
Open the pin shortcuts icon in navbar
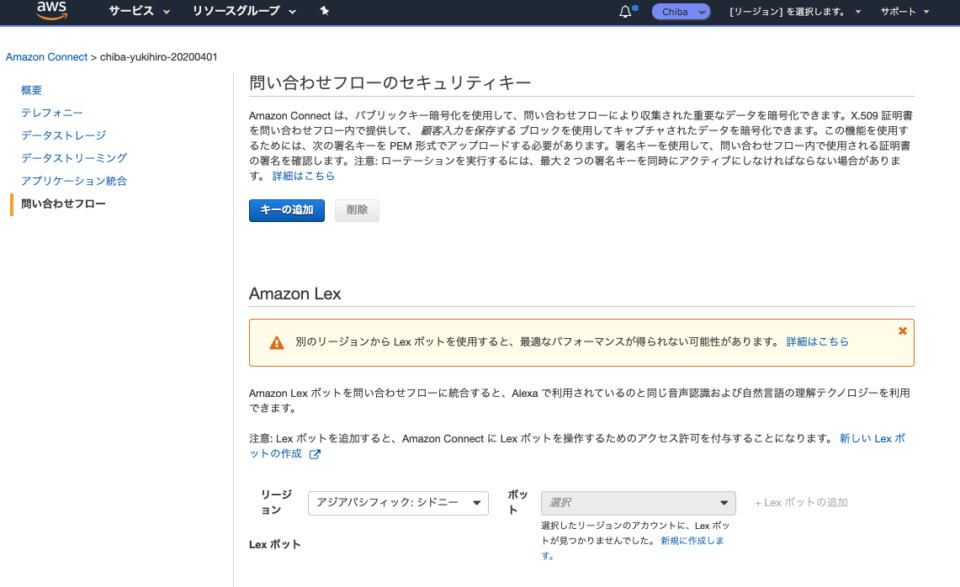pyautogui.click(x=324, y=10)
